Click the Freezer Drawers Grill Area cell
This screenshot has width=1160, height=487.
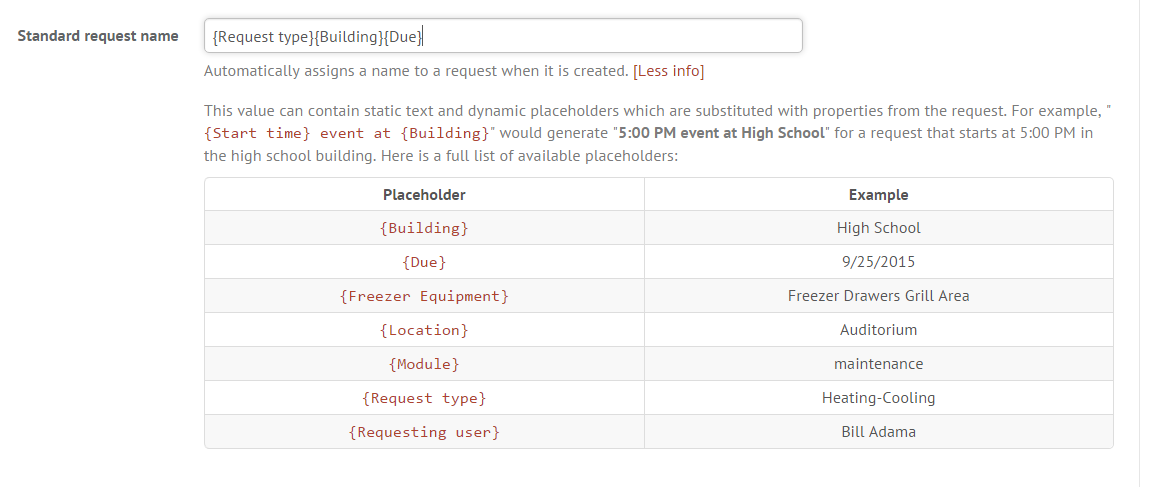coord(878,296)
